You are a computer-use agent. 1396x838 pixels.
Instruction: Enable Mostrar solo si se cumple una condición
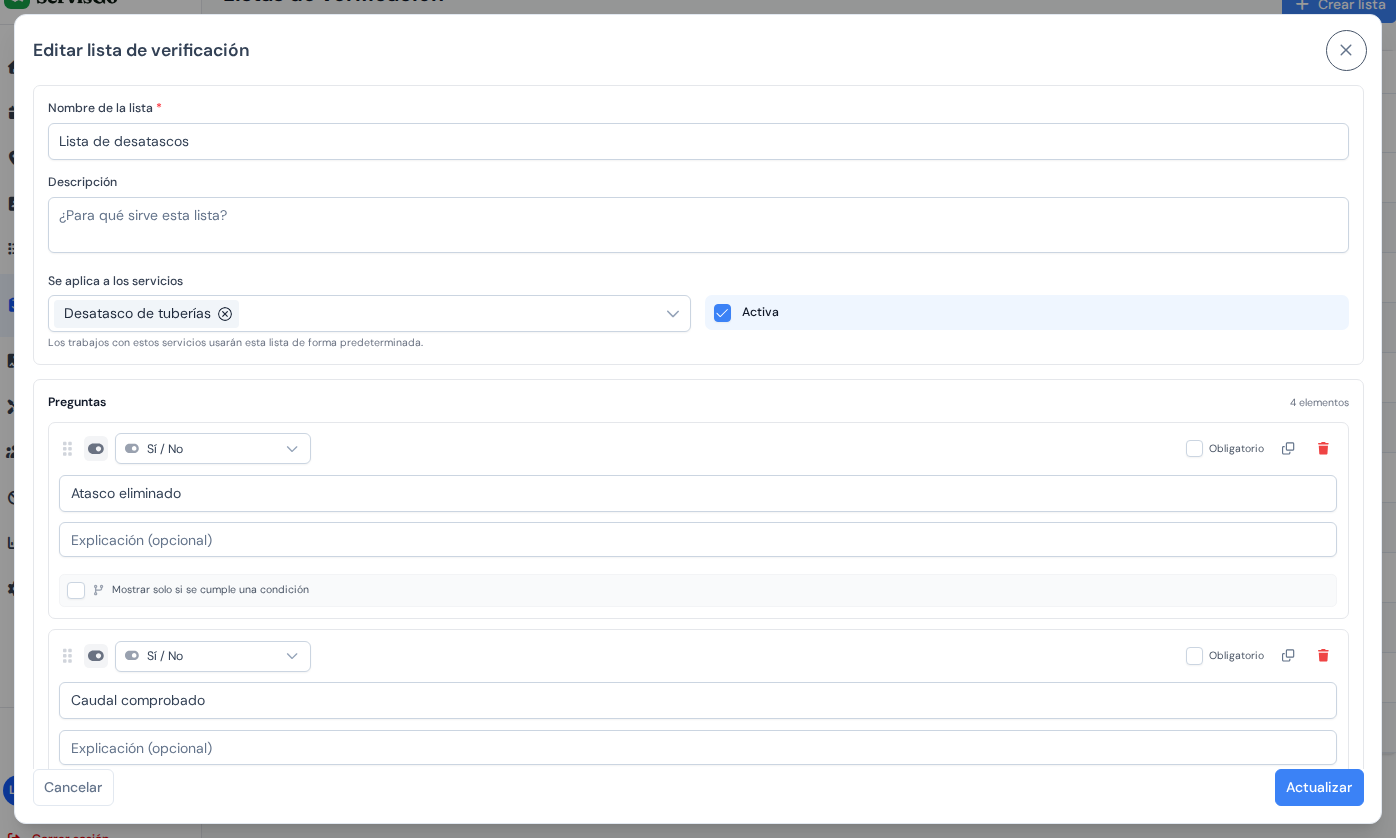click(x=76, y=590)
